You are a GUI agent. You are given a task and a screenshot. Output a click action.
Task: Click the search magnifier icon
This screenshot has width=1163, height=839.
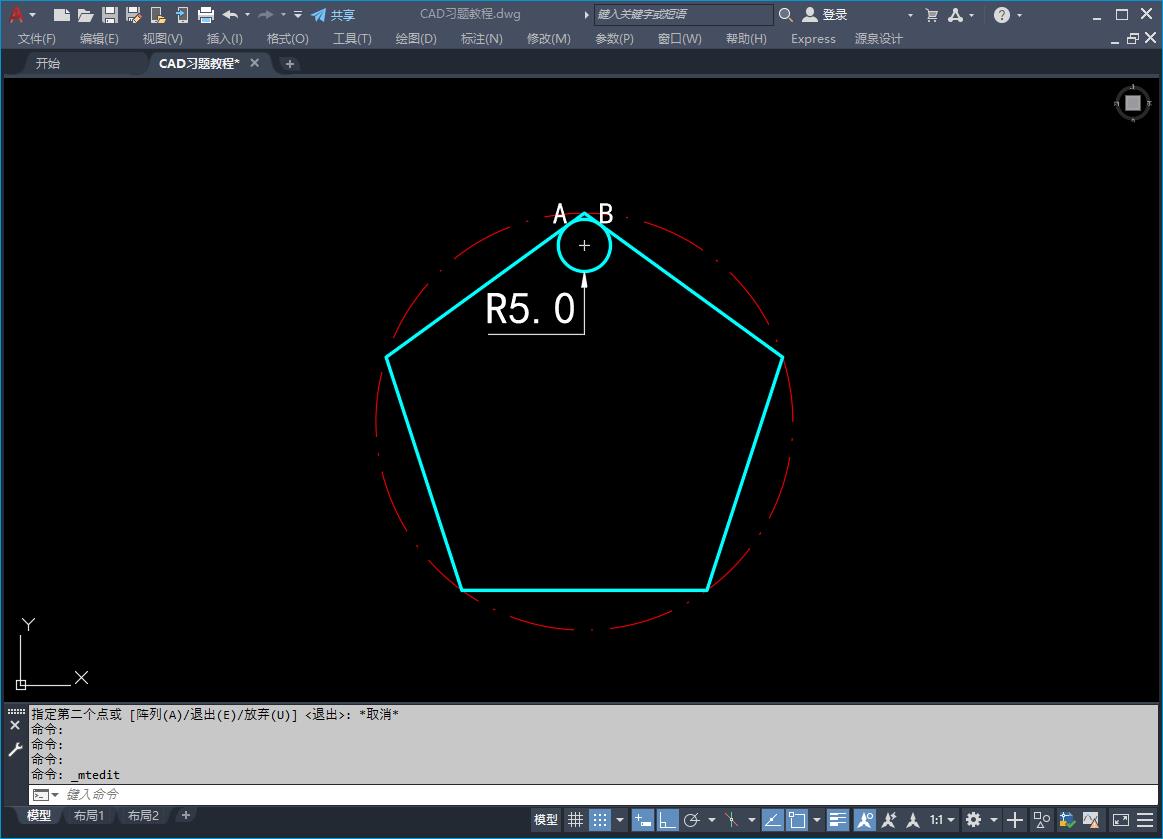coord(785,14)
